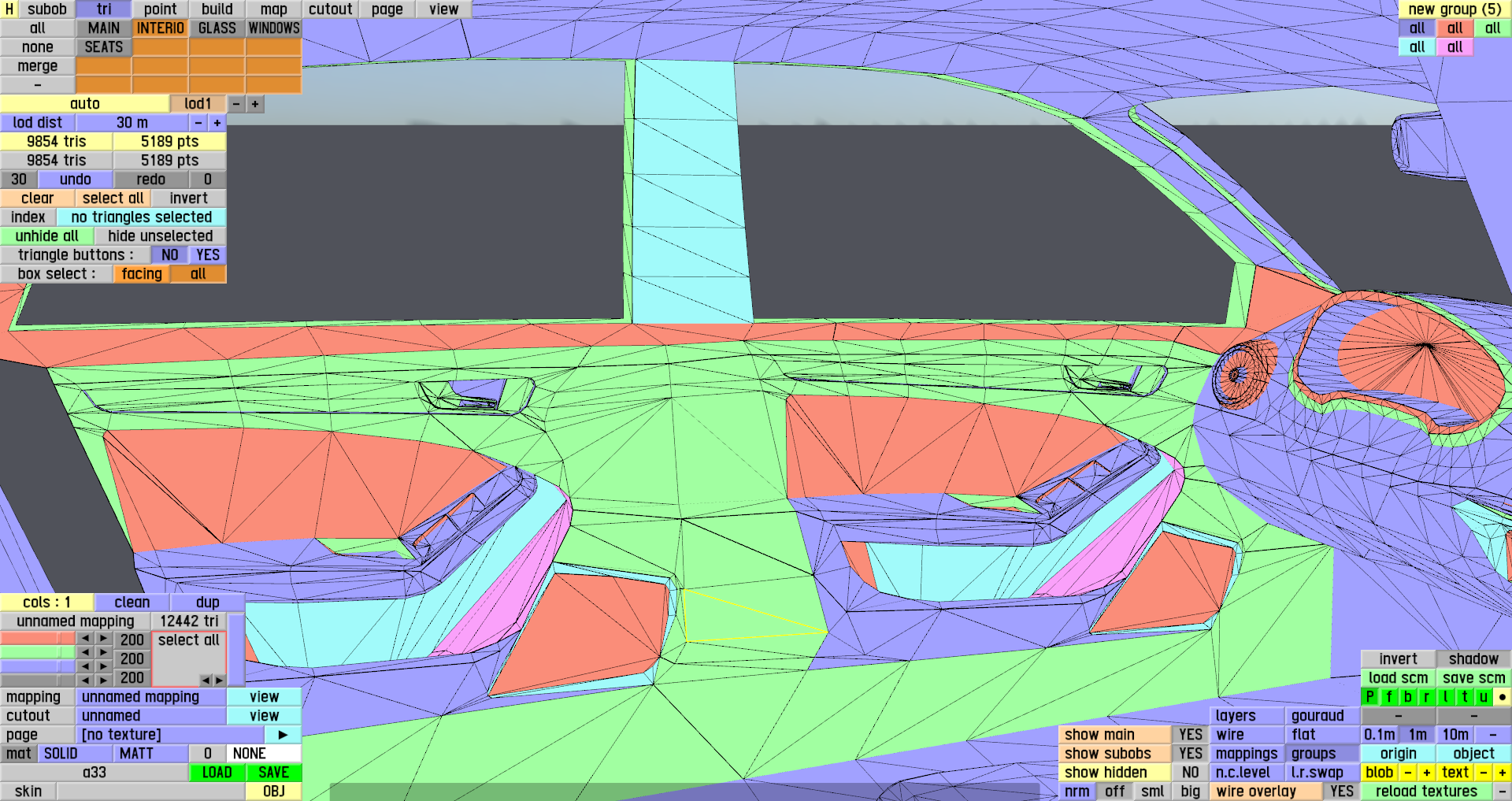Open unnamed mapping selector beside mapping label
This screenshot has height=801, width=1512.
point(151,696)
